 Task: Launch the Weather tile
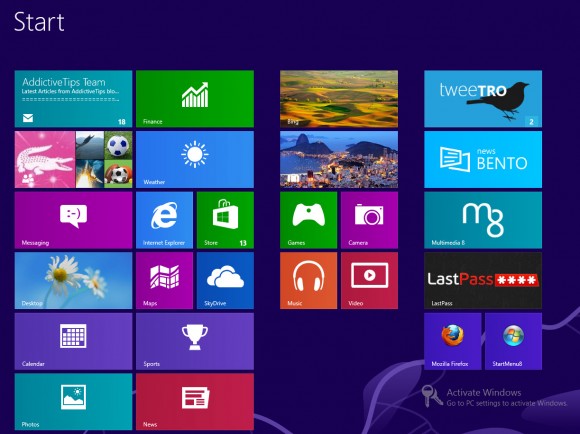(x=195, y=159)
